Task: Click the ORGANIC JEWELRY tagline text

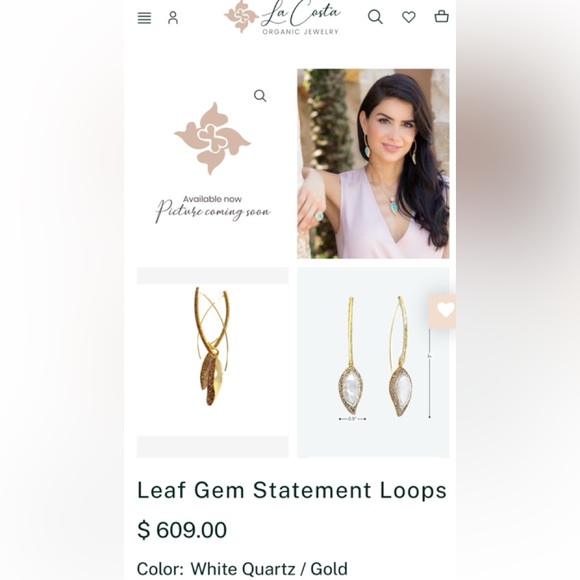Action: (x=301, y=32)
